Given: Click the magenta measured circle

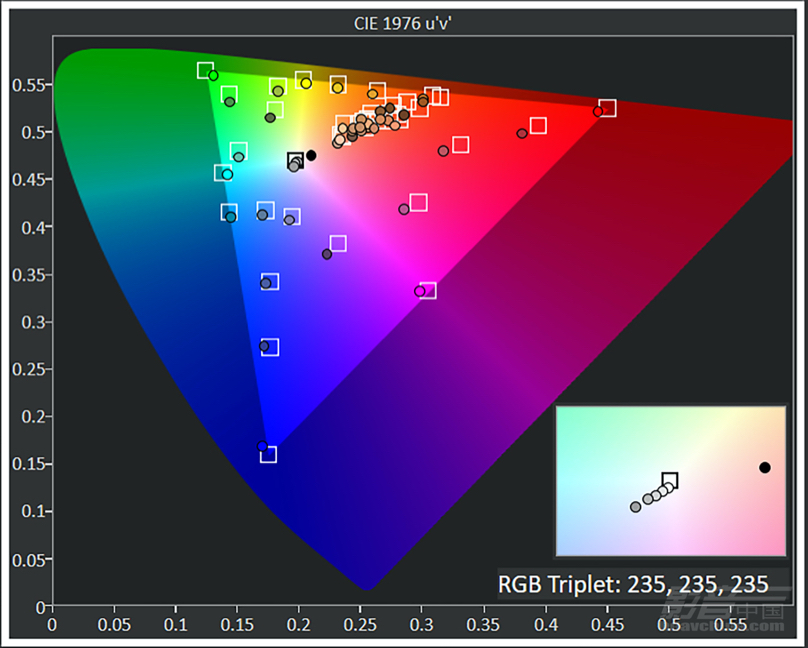Looking at the screenshot, I should tap(419, 292).
